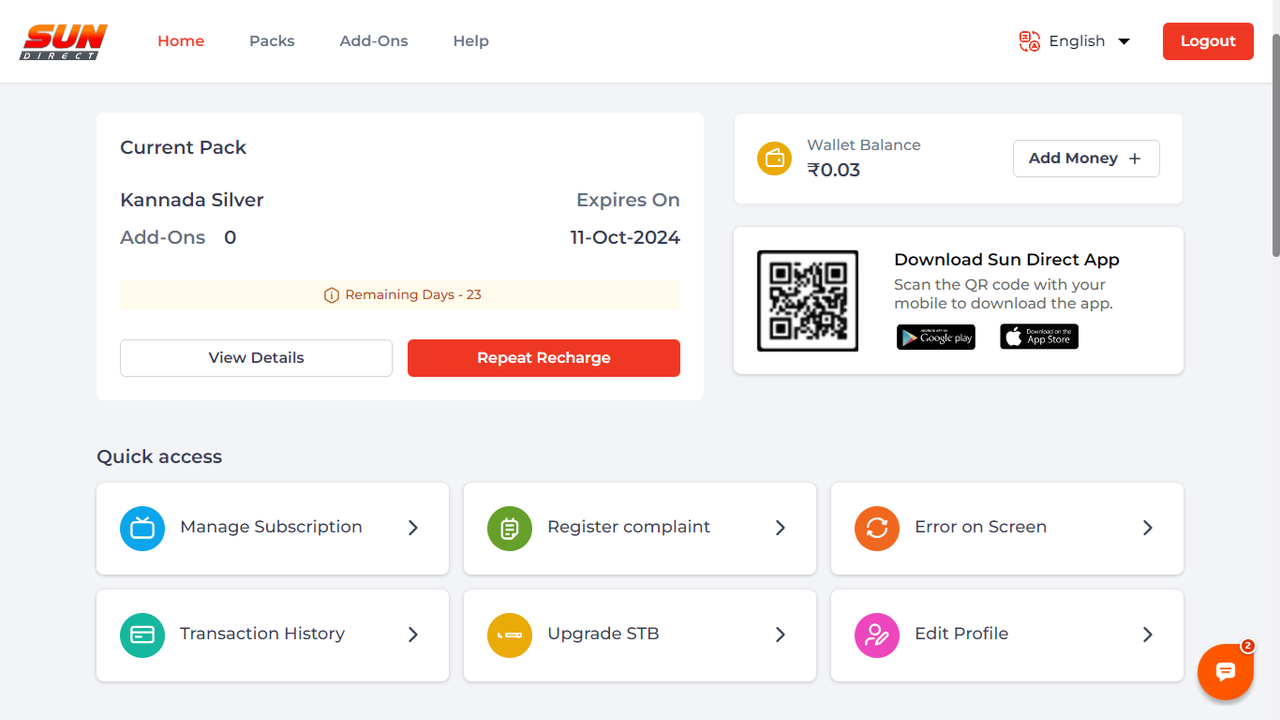Screen dimensions: 1280x720
Task: Go to the Home tab
Action: pyautogui.click(x=181, y=41)
